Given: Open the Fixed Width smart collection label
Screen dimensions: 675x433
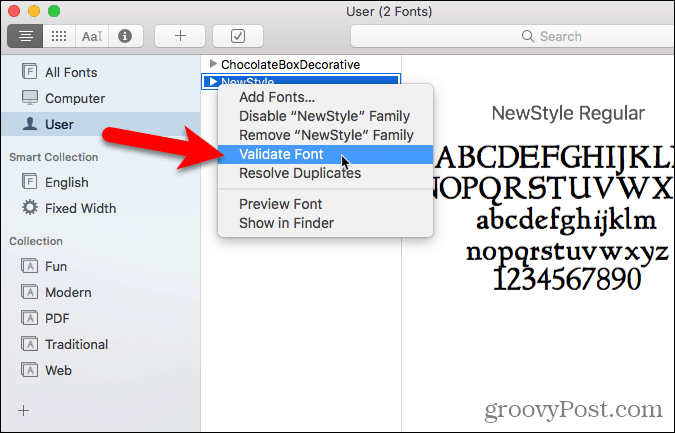Looking at the screenshot, I should click(81, 208).
